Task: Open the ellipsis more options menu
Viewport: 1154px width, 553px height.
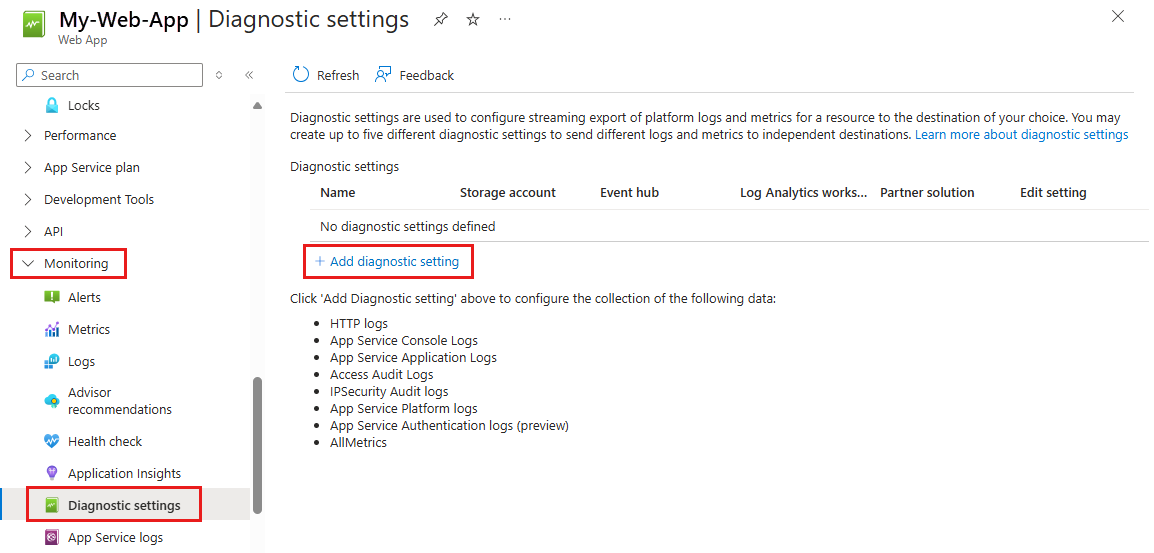Action: pos(505,20)
